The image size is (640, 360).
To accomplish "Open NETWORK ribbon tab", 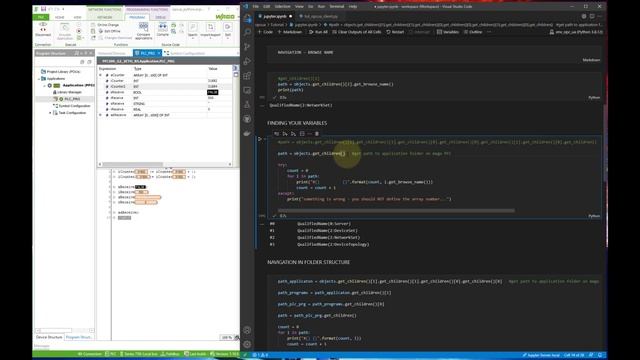I will 104,17.
